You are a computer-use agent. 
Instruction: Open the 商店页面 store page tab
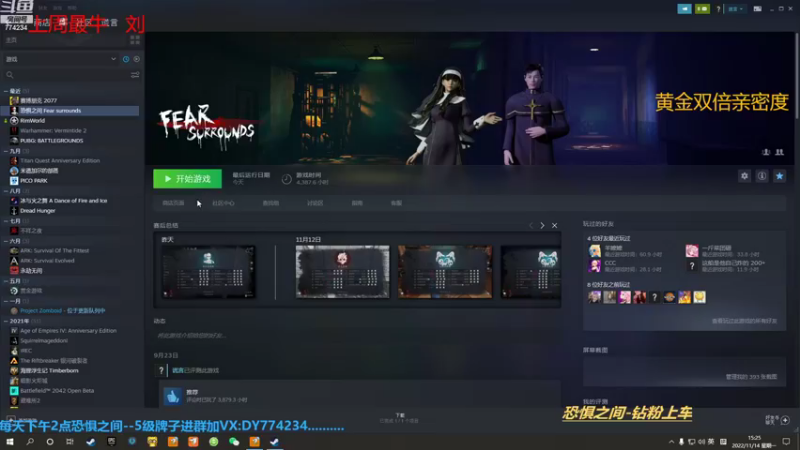pos(173,203)
